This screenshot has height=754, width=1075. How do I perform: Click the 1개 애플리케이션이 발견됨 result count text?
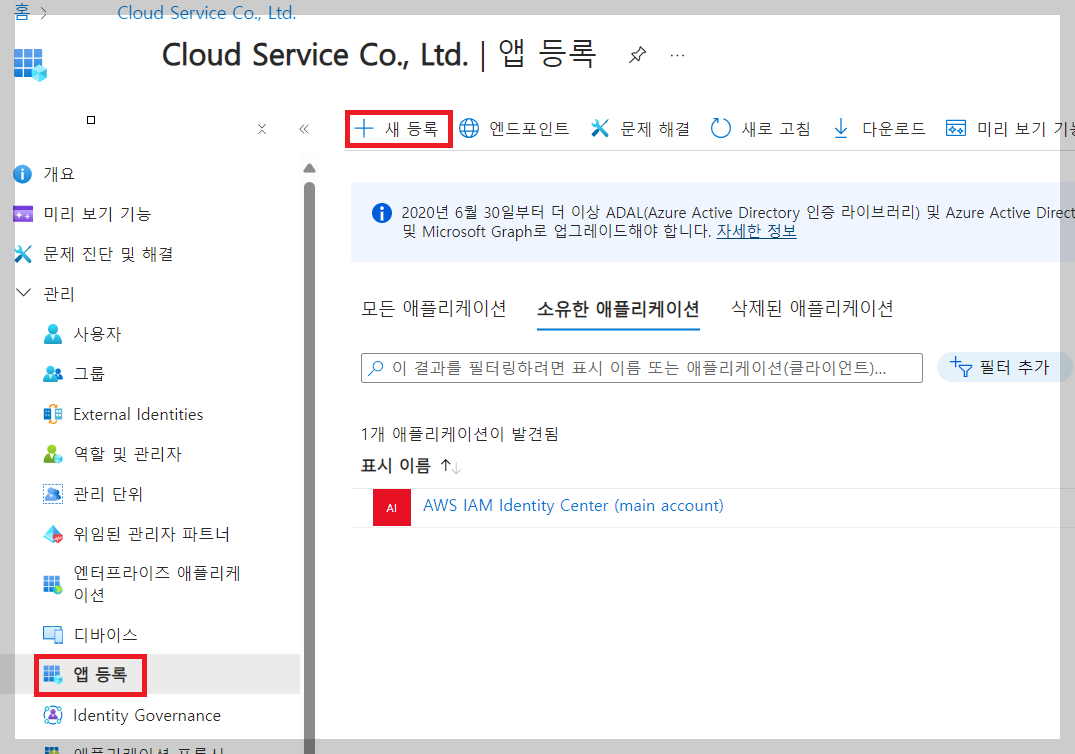click(x=459, y=434)
